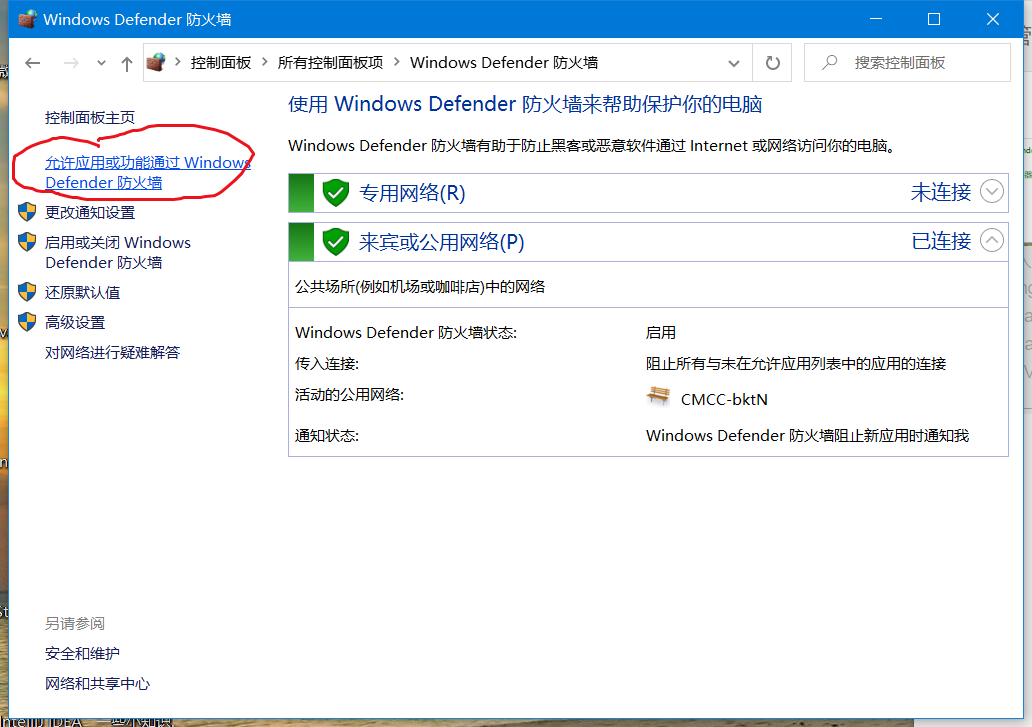Close the Windows Defender 防火墙 window

pyautogui.click(x=993, y=19)
